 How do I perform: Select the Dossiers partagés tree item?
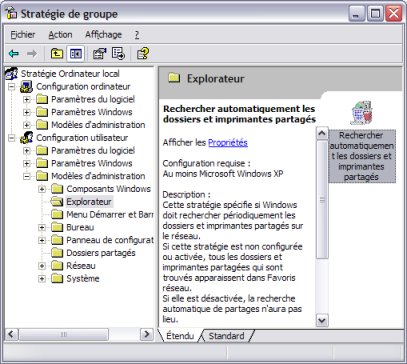coord(101,253)
